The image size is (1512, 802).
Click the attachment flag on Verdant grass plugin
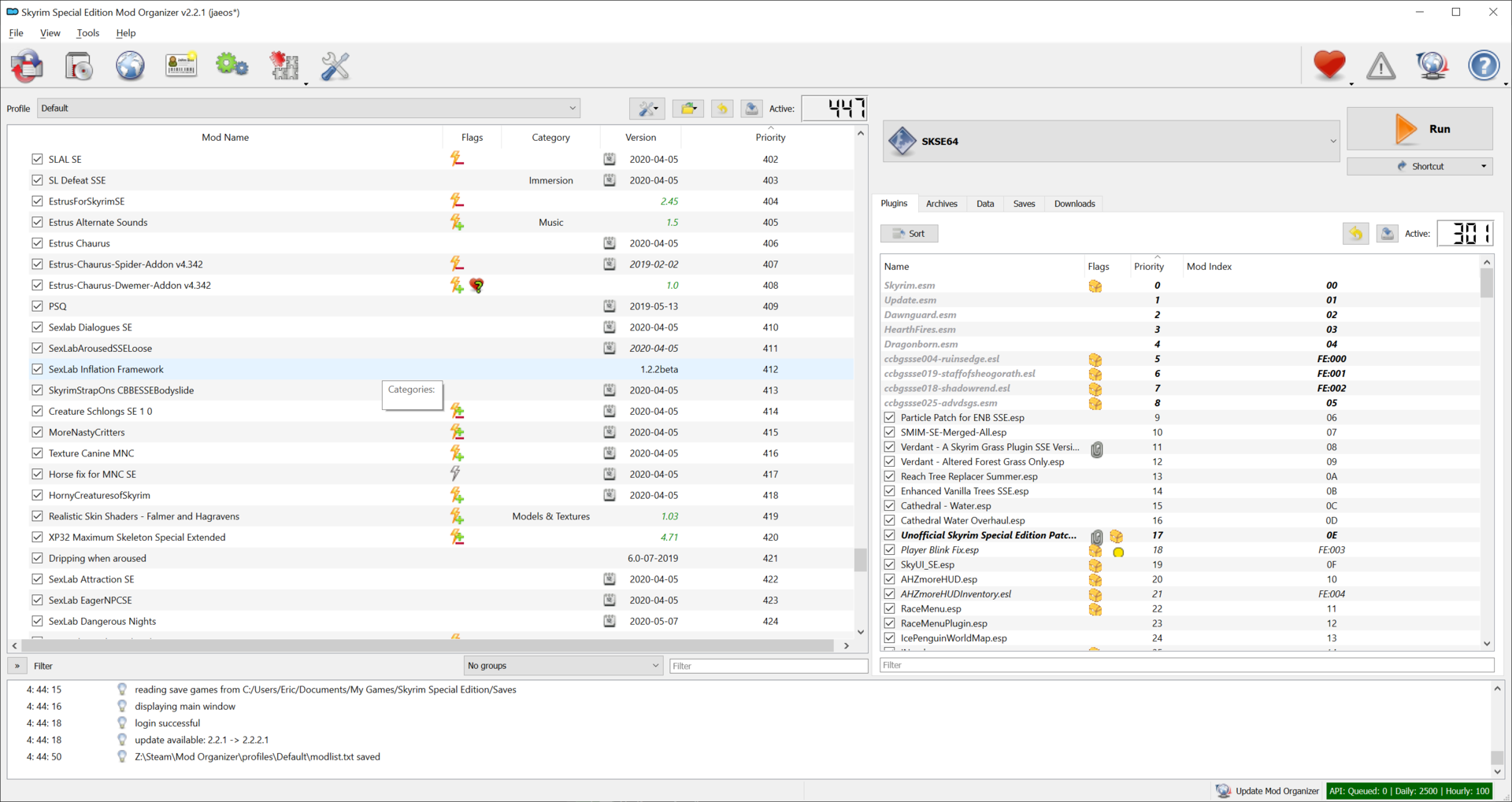pyautogui.click(x=1096, y=449)
